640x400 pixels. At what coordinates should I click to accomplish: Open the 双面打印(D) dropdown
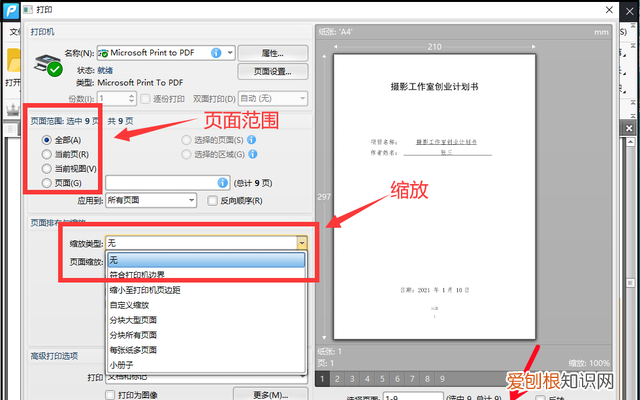(273, 98)
